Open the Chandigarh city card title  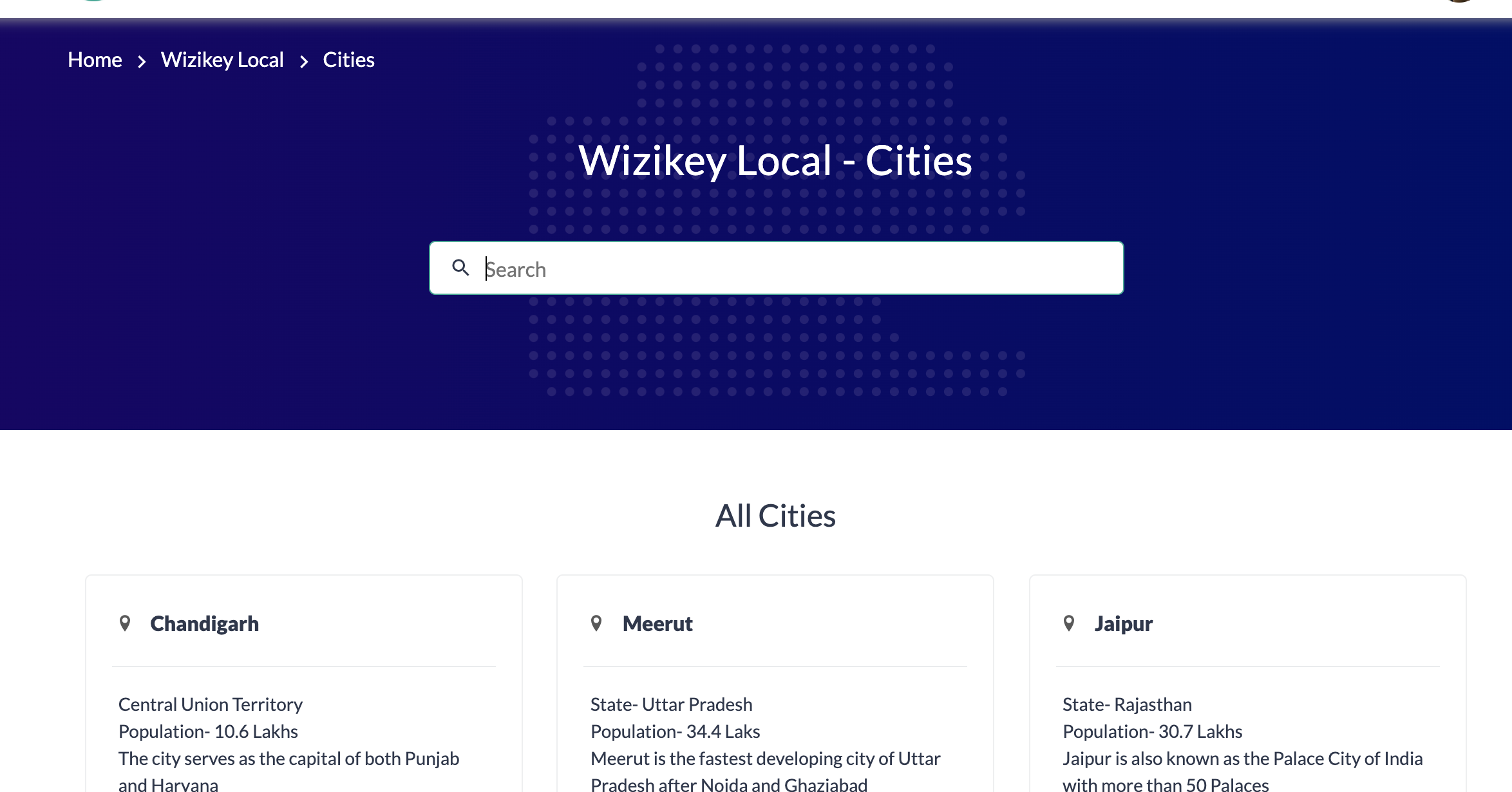point(204,624)
